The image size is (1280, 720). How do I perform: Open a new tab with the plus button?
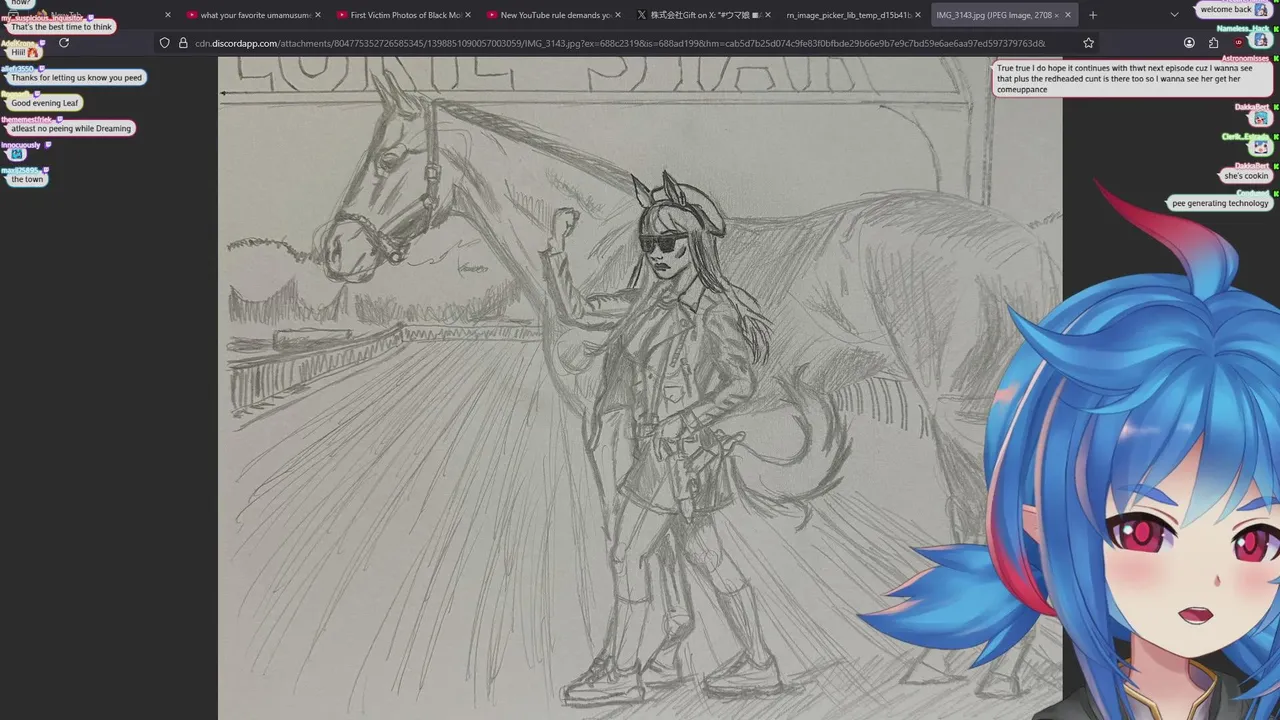1092,15
